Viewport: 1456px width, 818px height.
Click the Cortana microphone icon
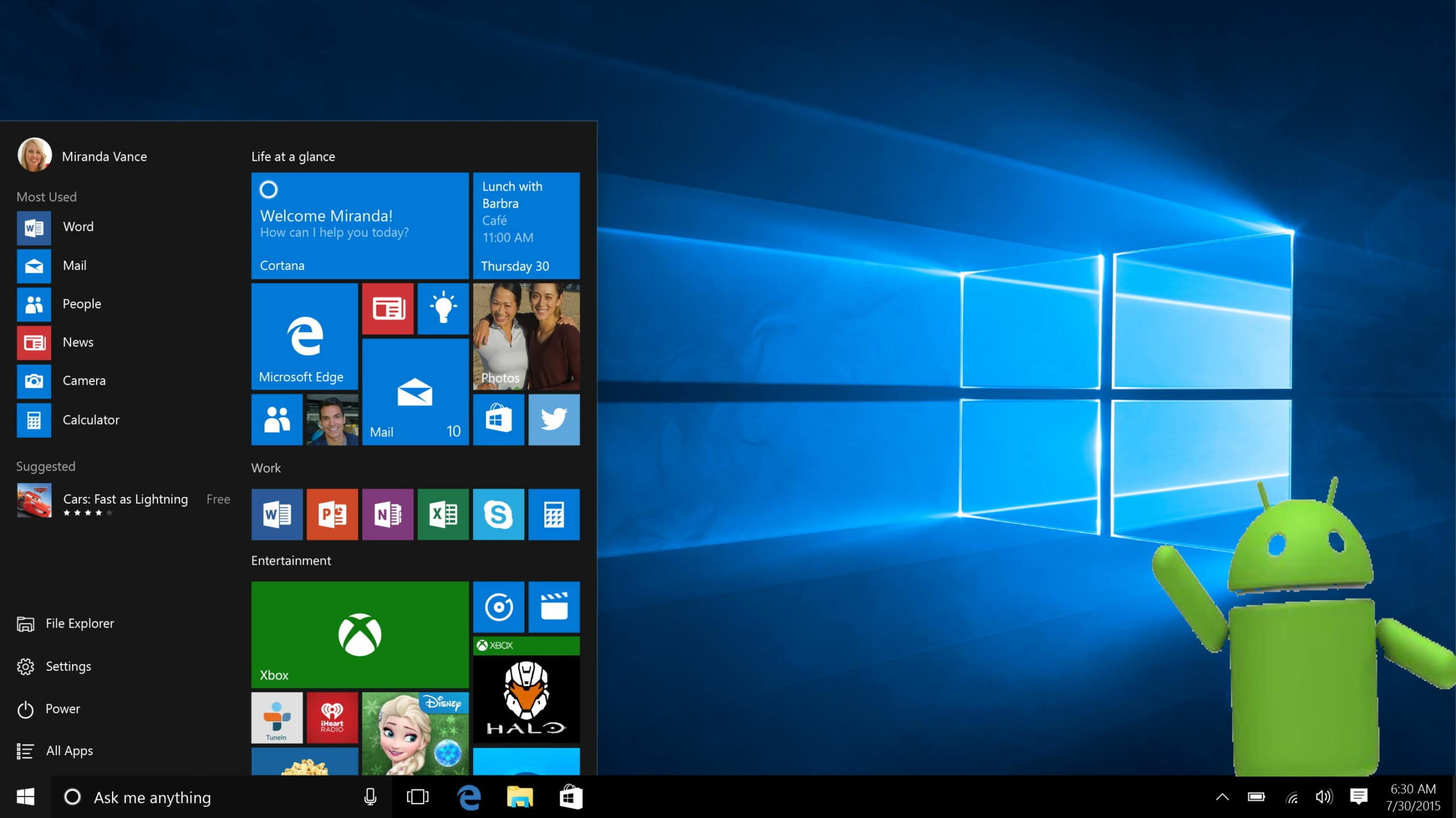[x=370, y=797]
